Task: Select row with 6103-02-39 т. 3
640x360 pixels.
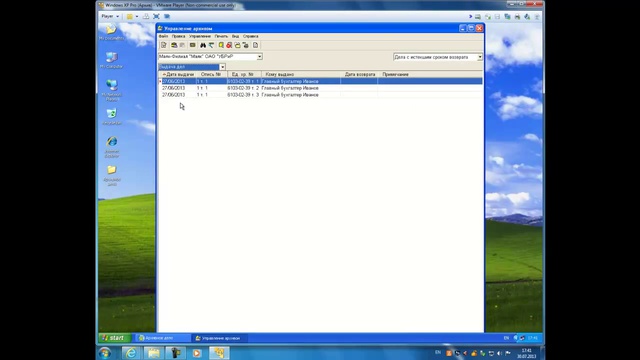Action: pyautogui.click(x=320, y=95)
